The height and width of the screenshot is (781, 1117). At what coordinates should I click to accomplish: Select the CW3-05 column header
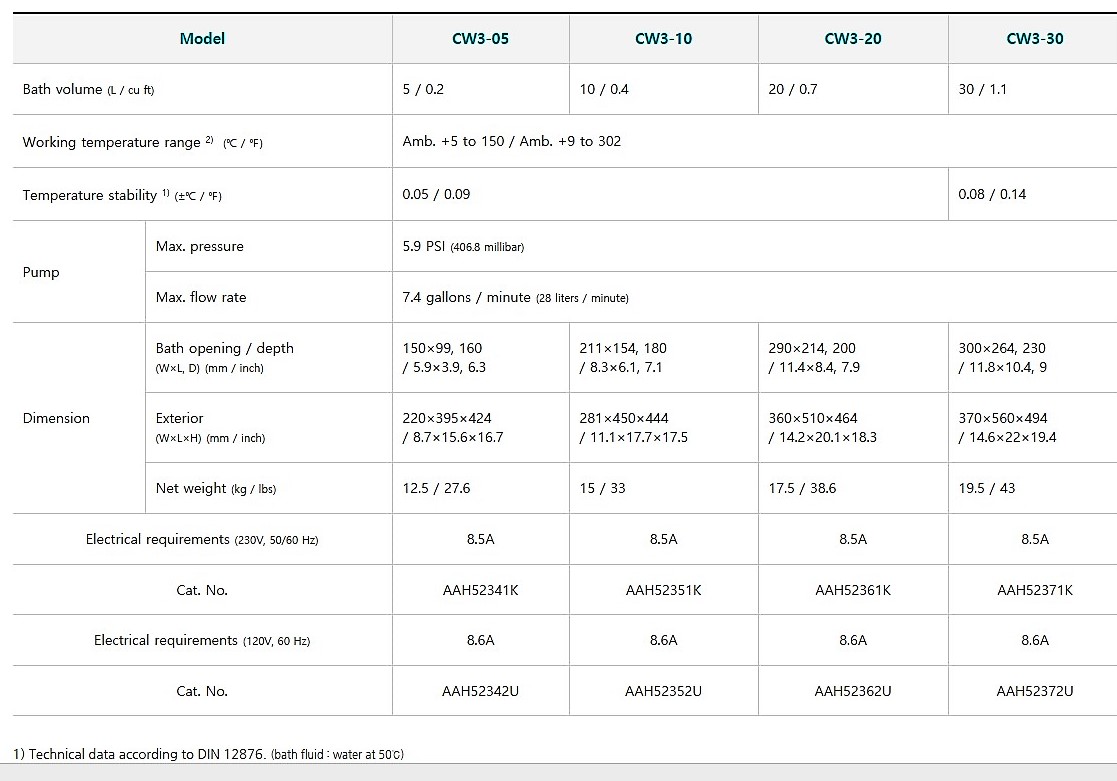[480, 39]
